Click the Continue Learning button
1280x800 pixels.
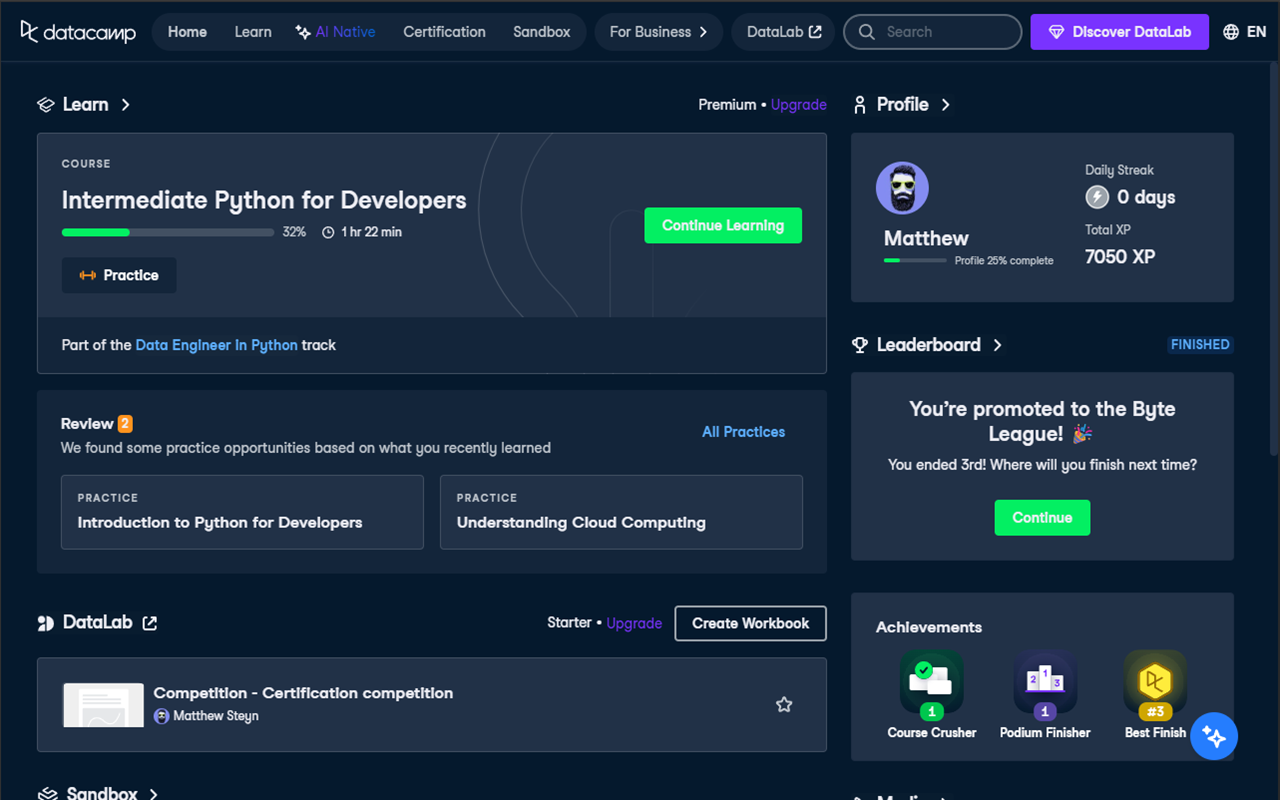click(723, 225)
